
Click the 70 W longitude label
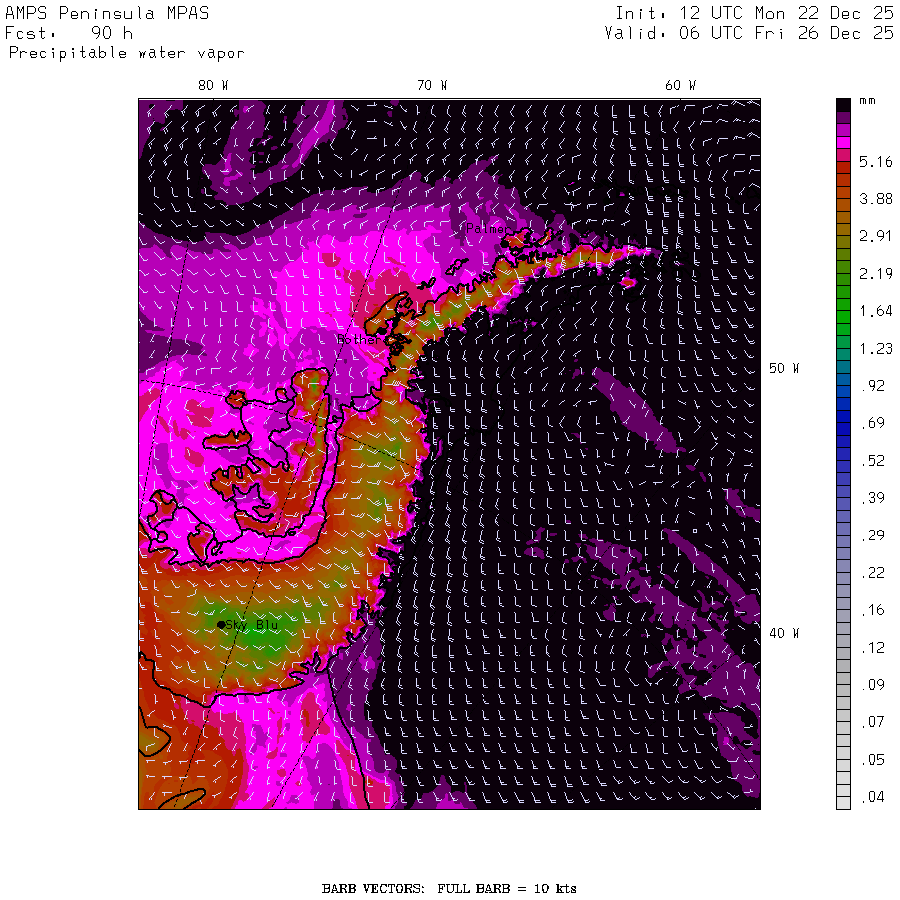[x=432, y=86]
